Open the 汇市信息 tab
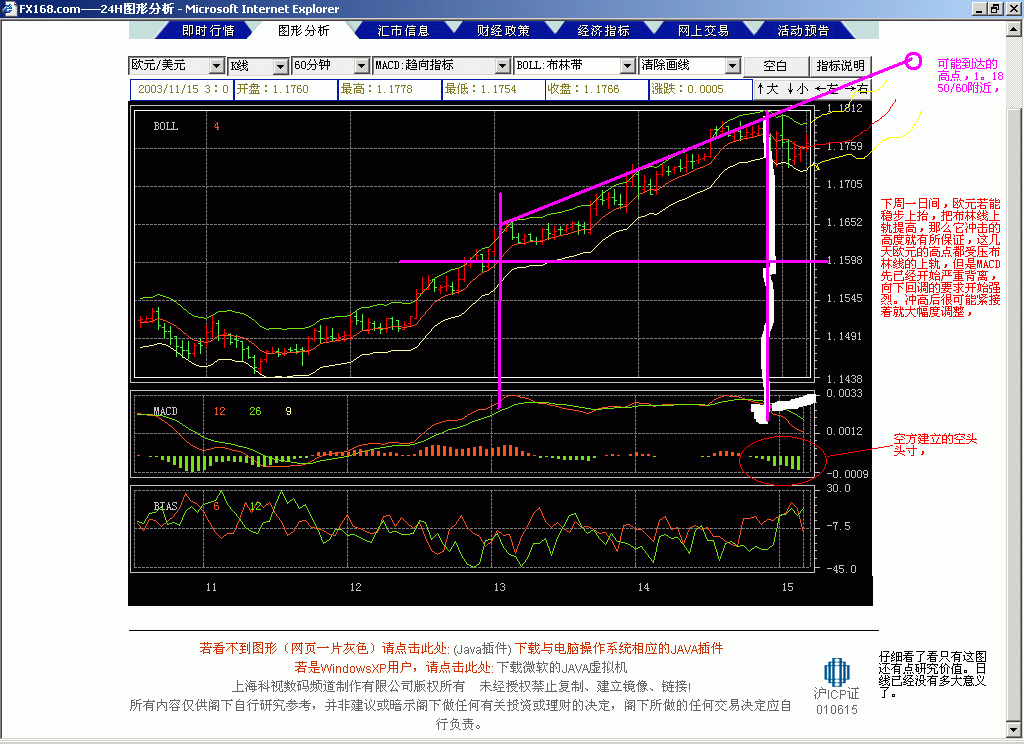The width and height of the screenshot is (1024, 744). (x=403, y=31)
